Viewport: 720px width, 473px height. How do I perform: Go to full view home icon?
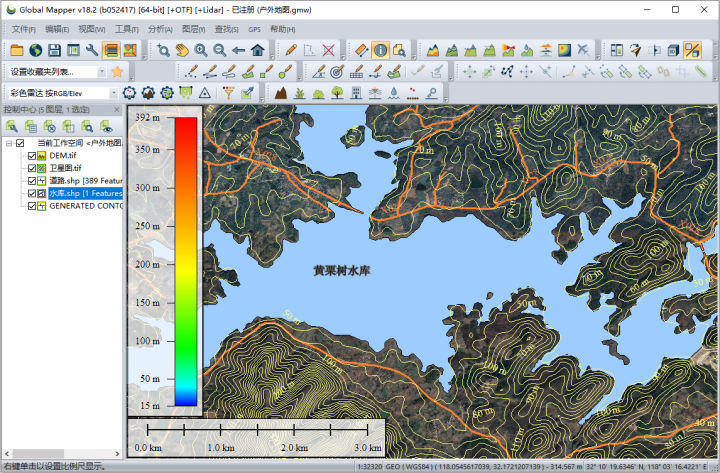pos(258,50)
